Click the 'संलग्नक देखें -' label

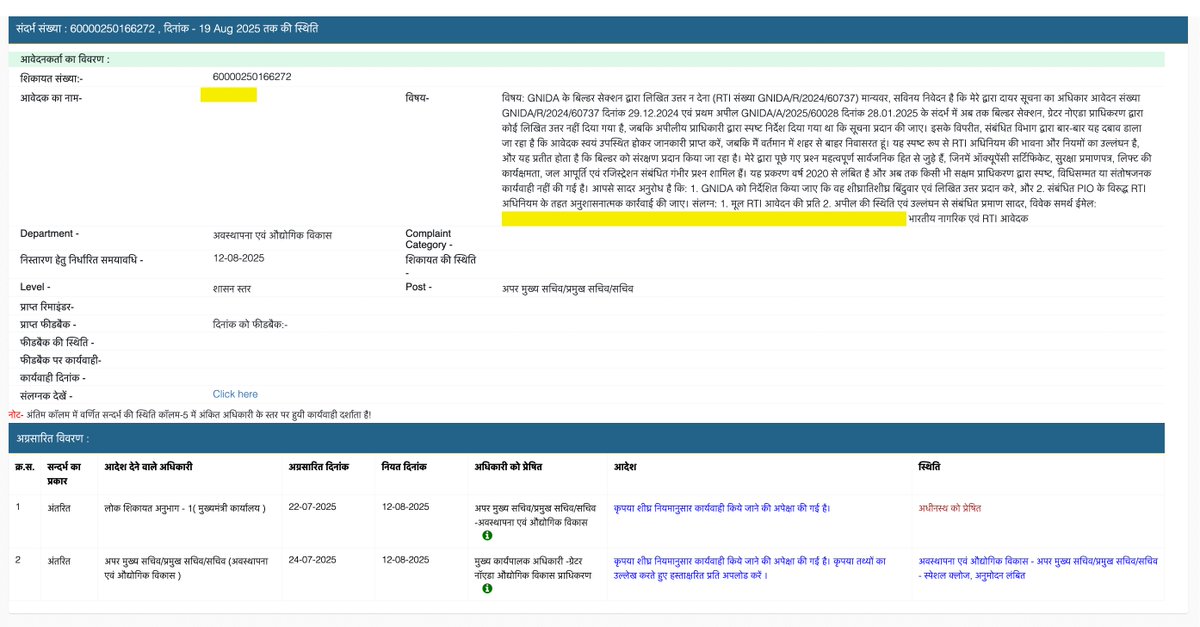[46, 395]
